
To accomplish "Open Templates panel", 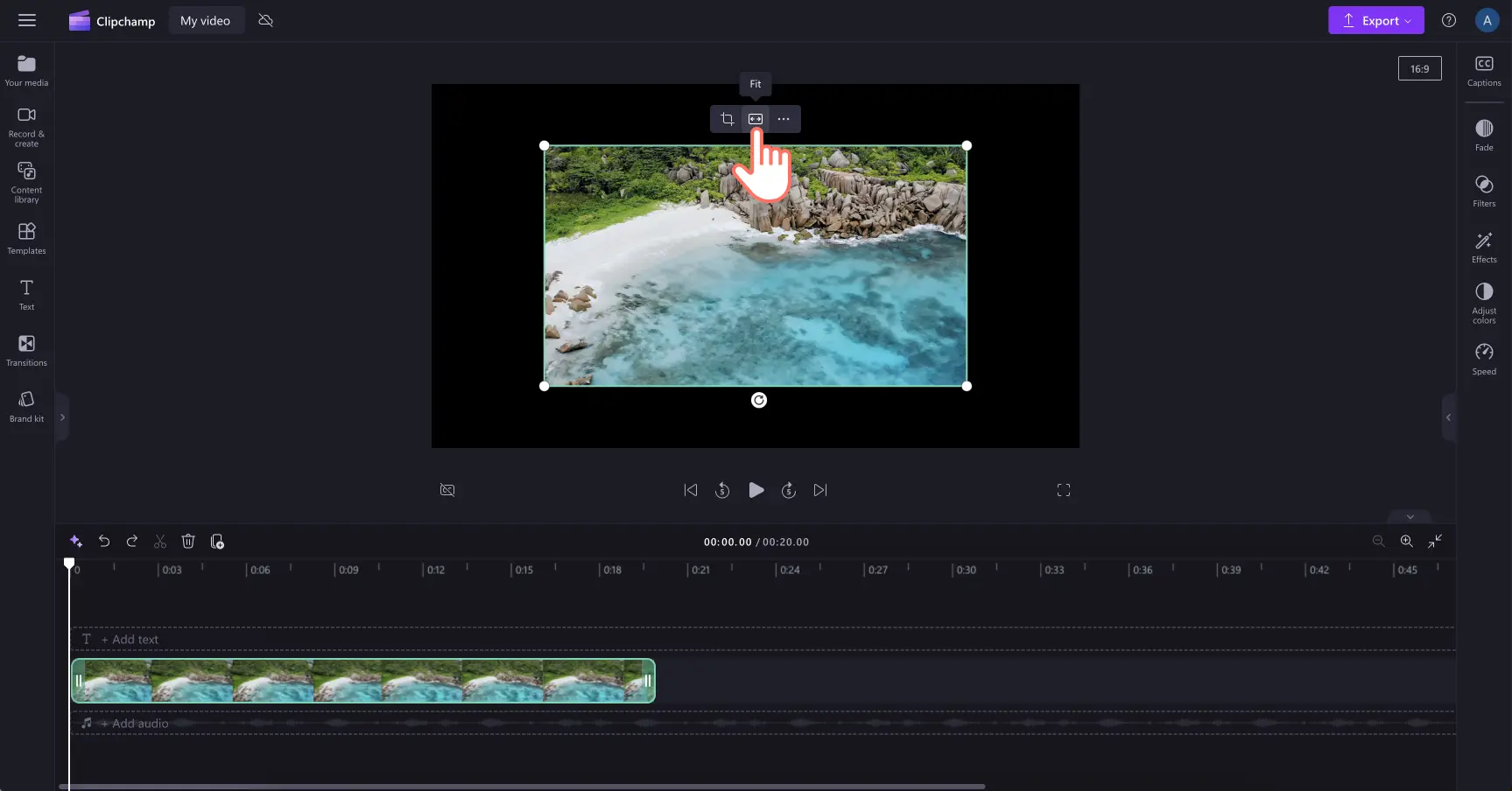I will coord(26,238).
